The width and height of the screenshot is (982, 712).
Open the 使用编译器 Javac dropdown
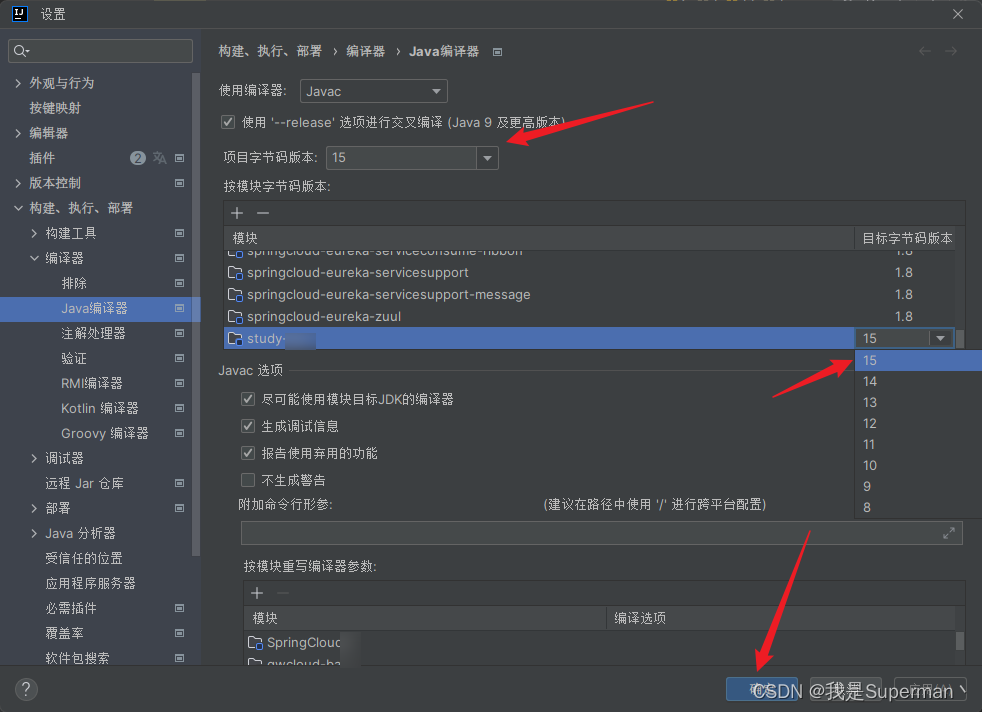(x=373, y=91)
